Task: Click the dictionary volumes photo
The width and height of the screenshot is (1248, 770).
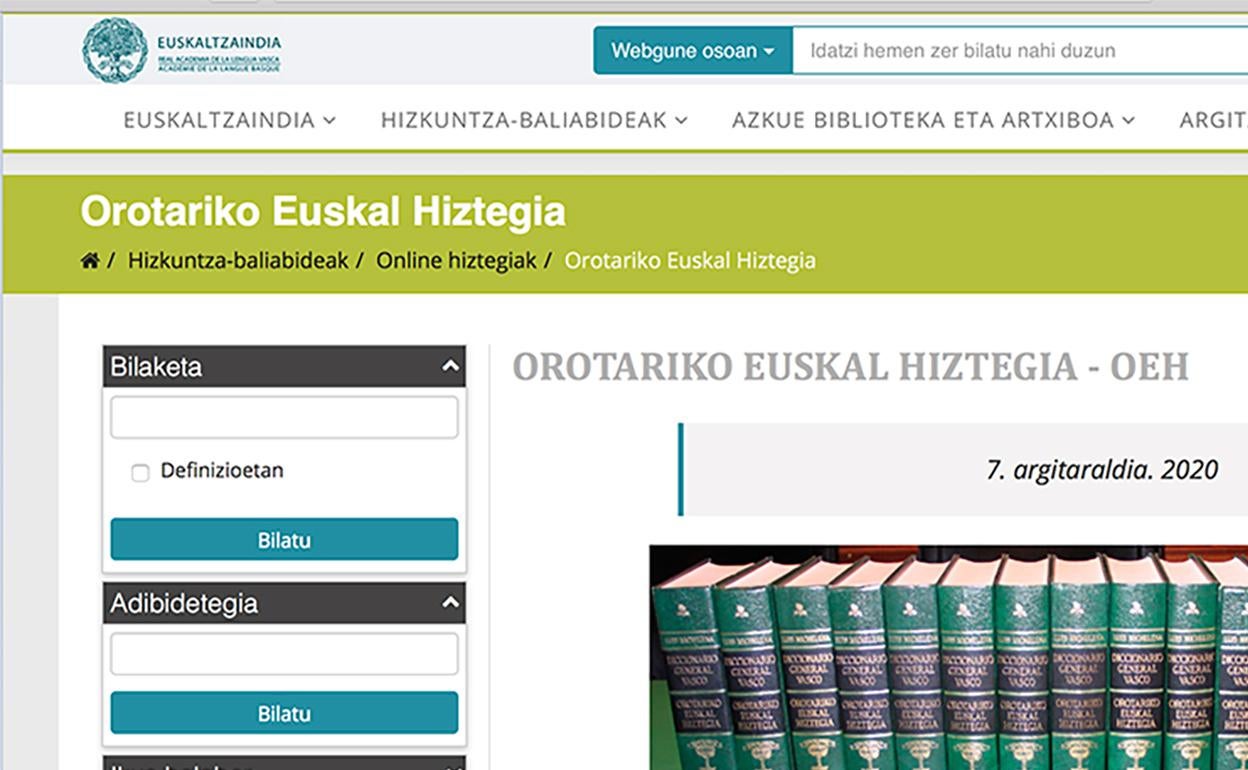Action: pyautogui.click(x=948, y=658)
